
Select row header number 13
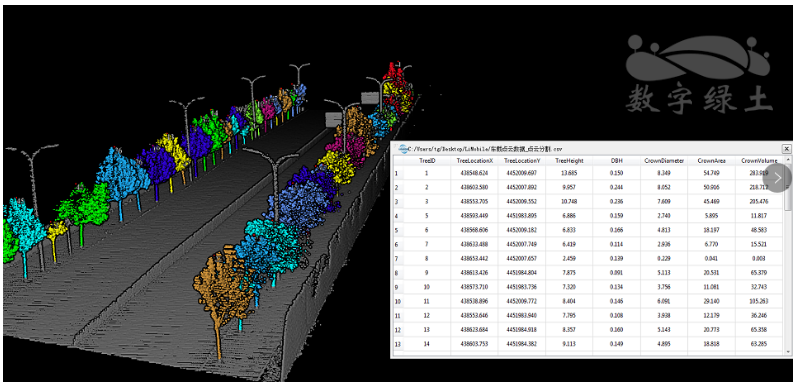click(x=397, y=344)
